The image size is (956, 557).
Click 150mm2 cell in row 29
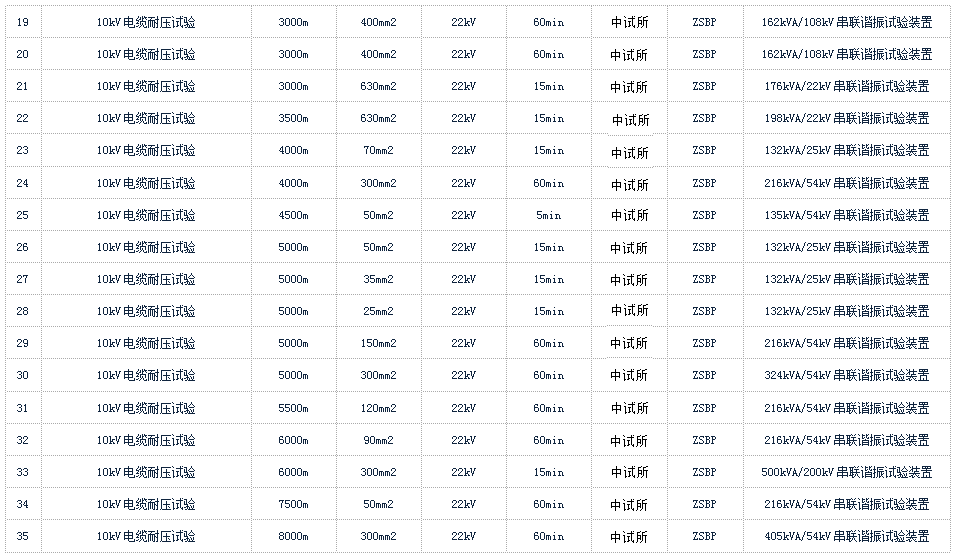coord(378,344)
